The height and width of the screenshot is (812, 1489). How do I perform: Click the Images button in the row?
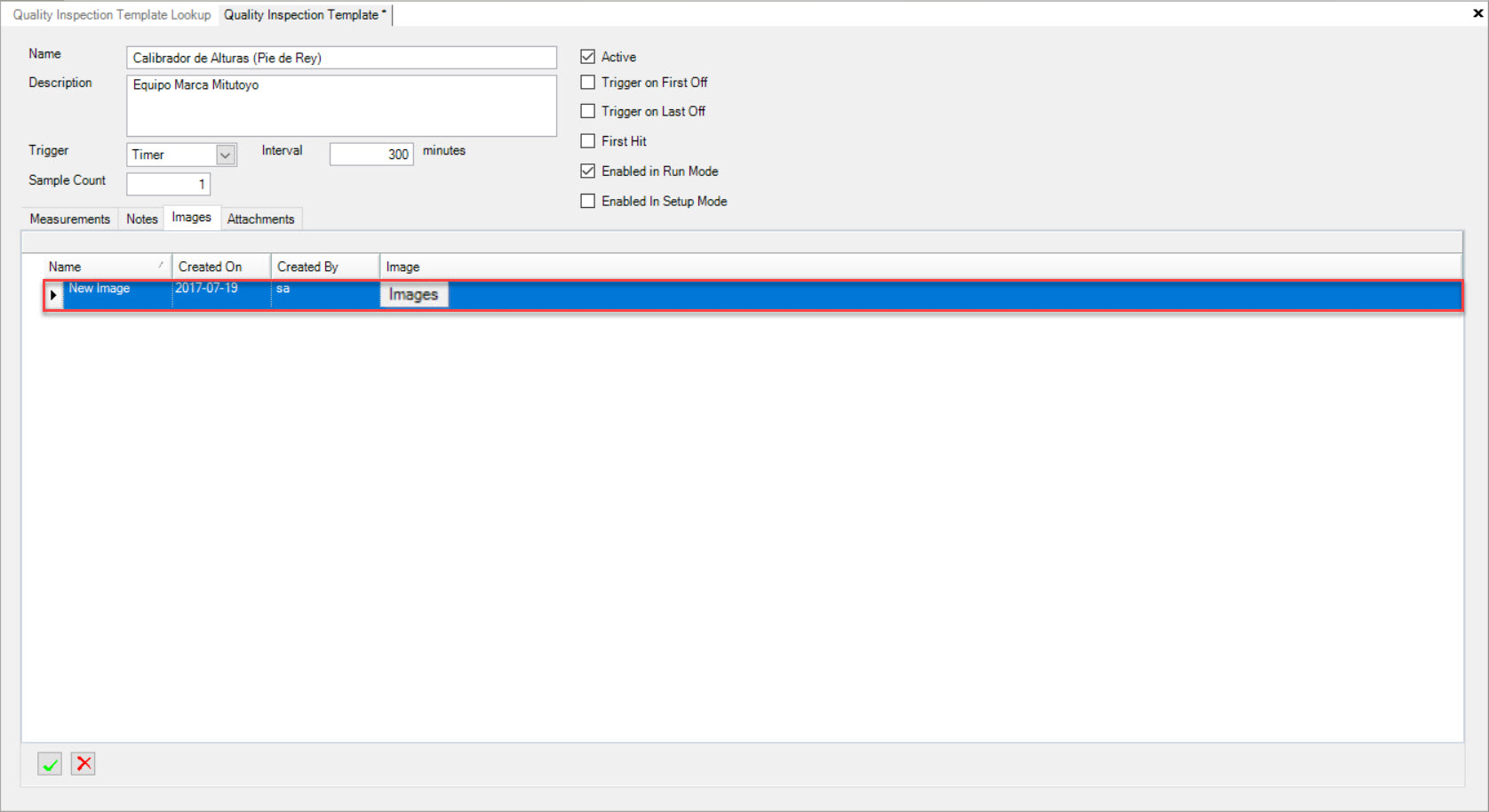tap(414, 295)
